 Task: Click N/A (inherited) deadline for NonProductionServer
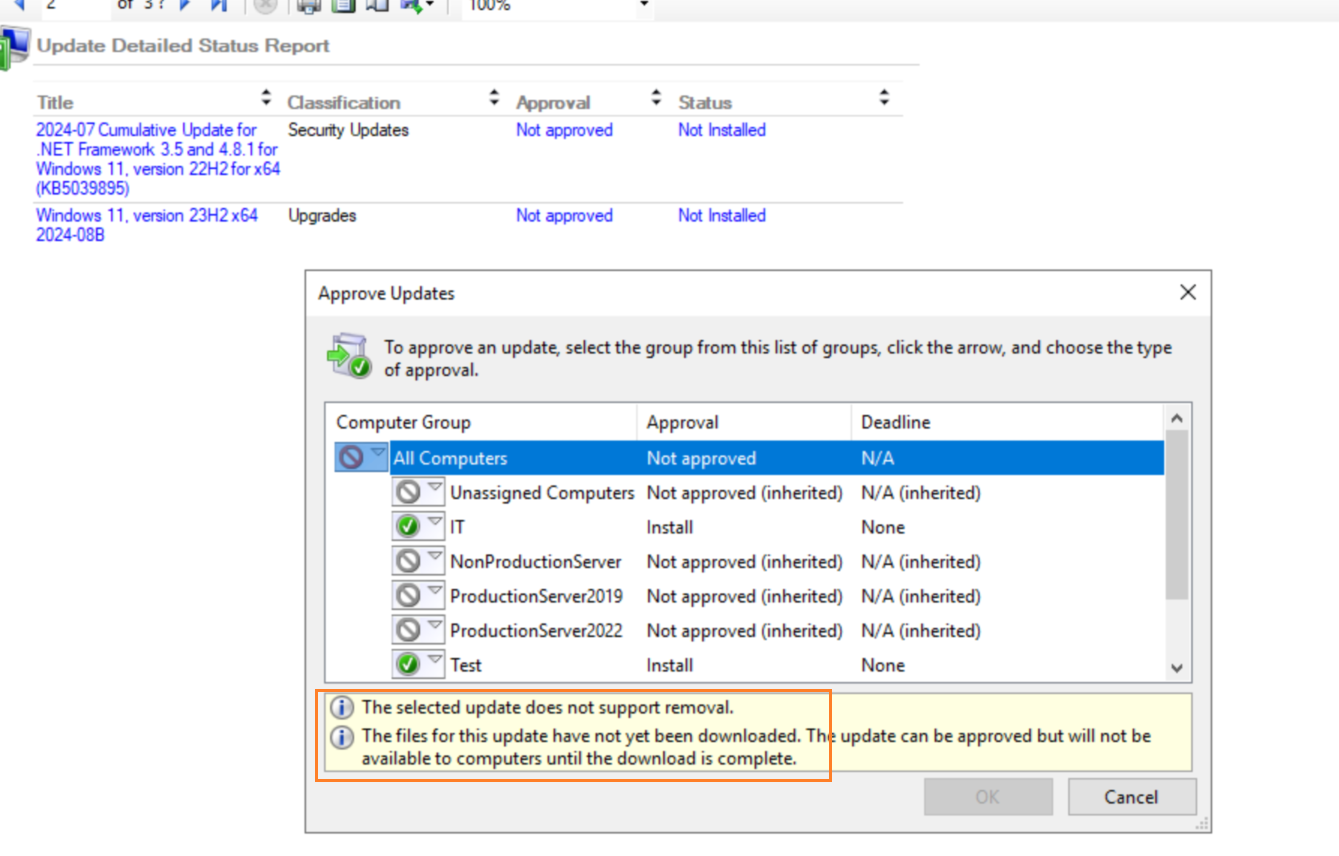point(921,562)
